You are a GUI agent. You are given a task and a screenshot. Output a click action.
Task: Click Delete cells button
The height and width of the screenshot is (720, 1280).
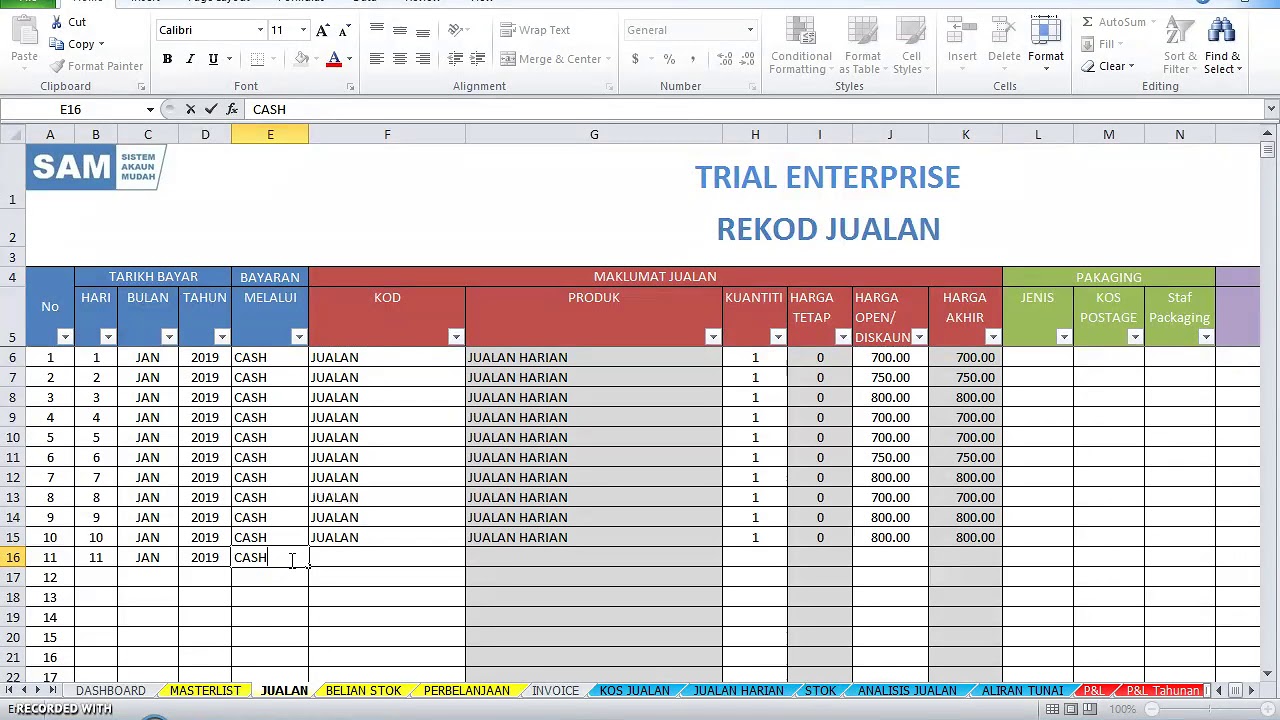point(1004,42)
